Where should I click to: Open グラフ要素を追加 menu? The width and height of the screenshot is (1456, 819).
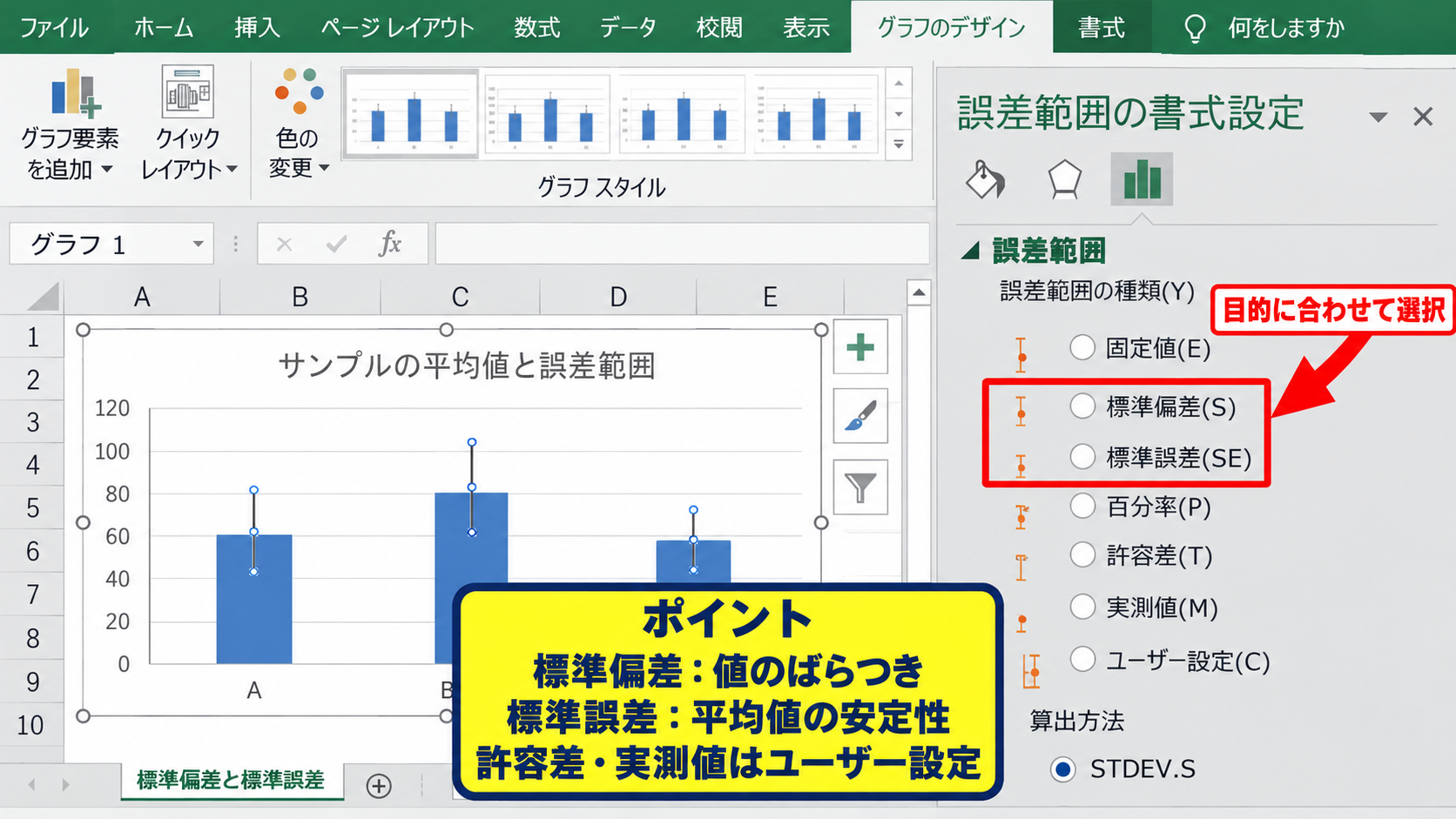[x=70, y=123]
